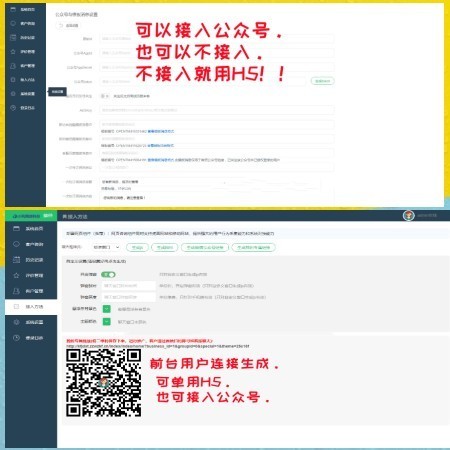The height and width of the screenshot is (450, 450).
Task: Click the generated URL above the QR code
Action: (x=158, y=346)
